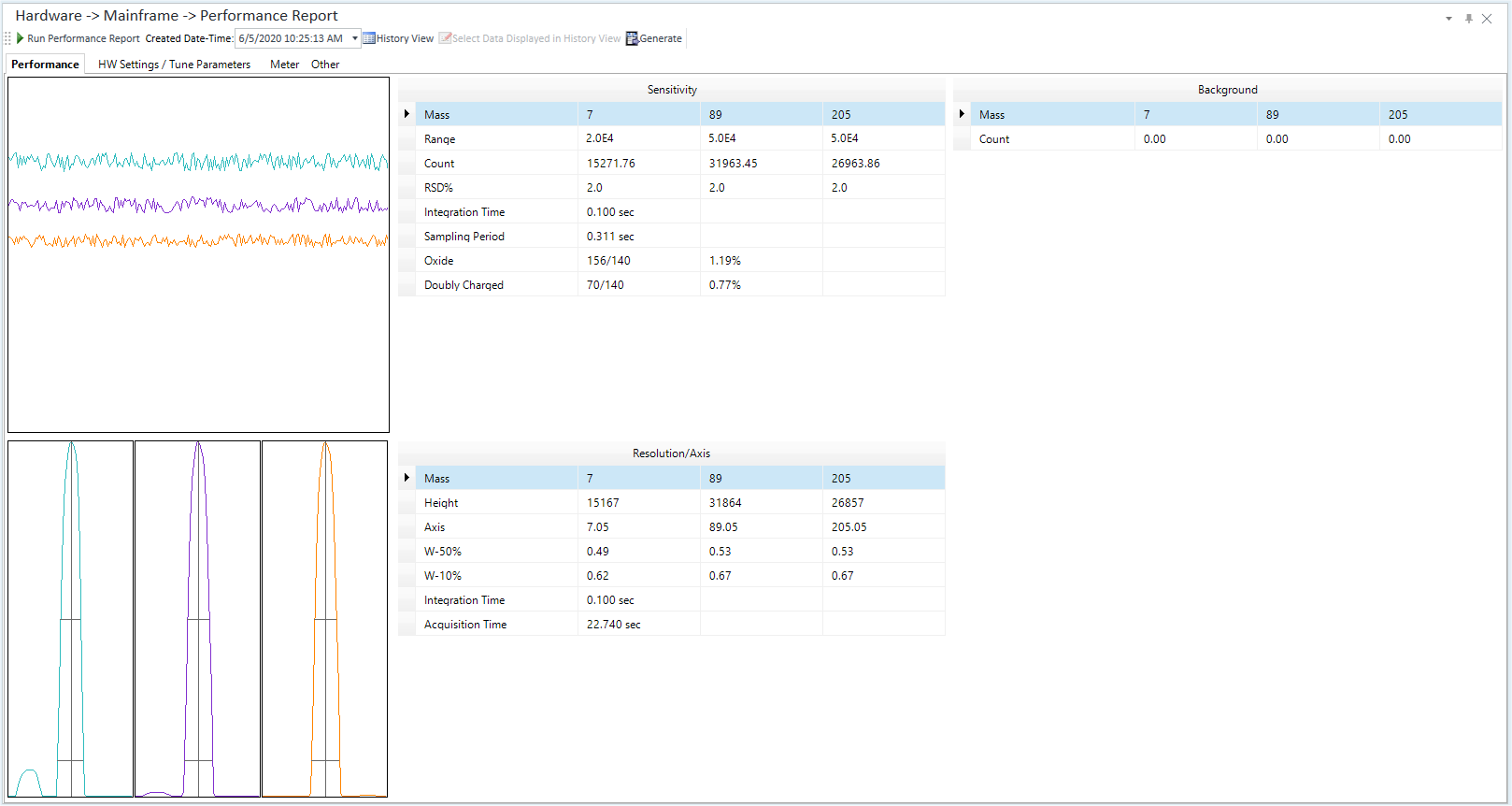Select the Other tab
The height and width of the screenshot is (806, 1512).
(x=325, y=65)
